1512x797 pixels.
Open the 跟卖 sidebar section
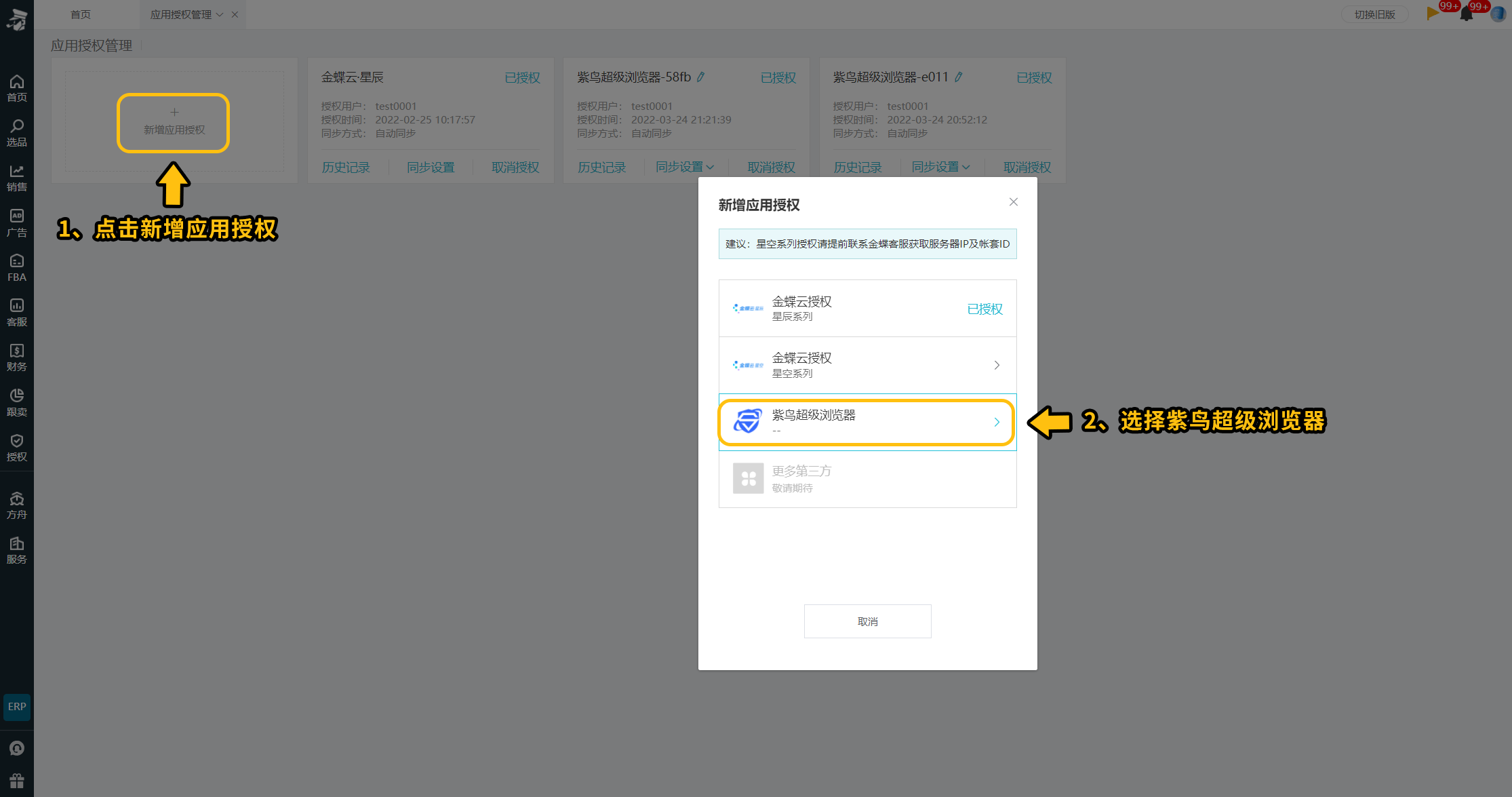17,402
